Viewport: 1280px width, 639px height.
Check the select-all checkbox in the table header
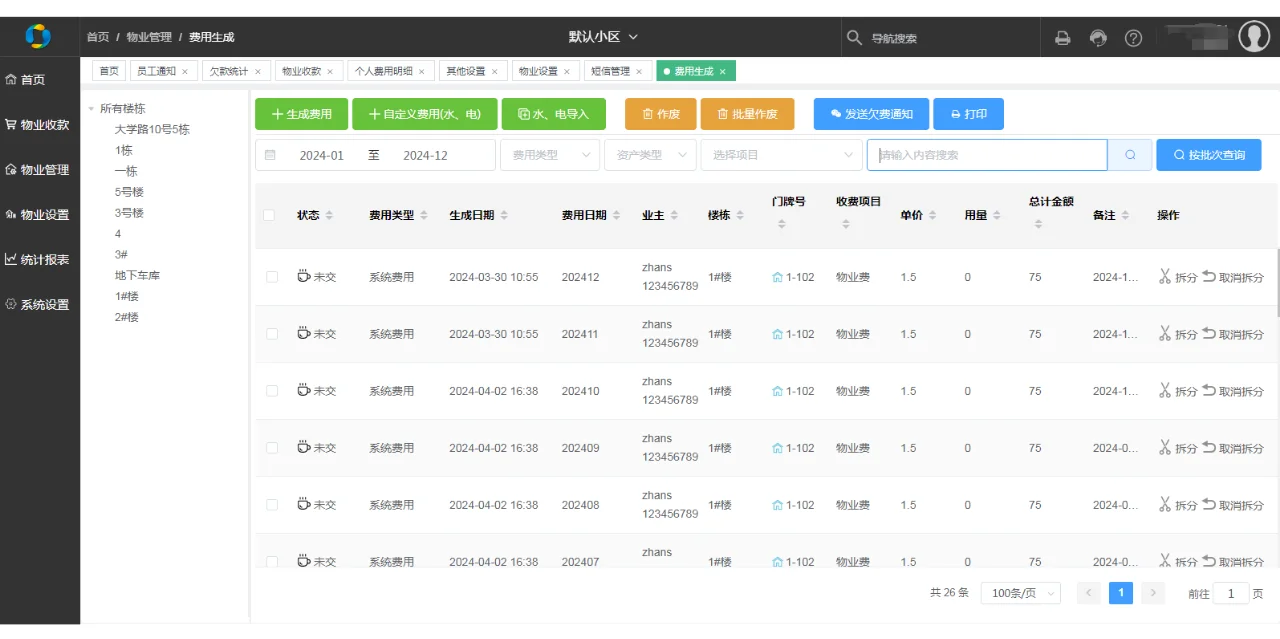(271, 214)
